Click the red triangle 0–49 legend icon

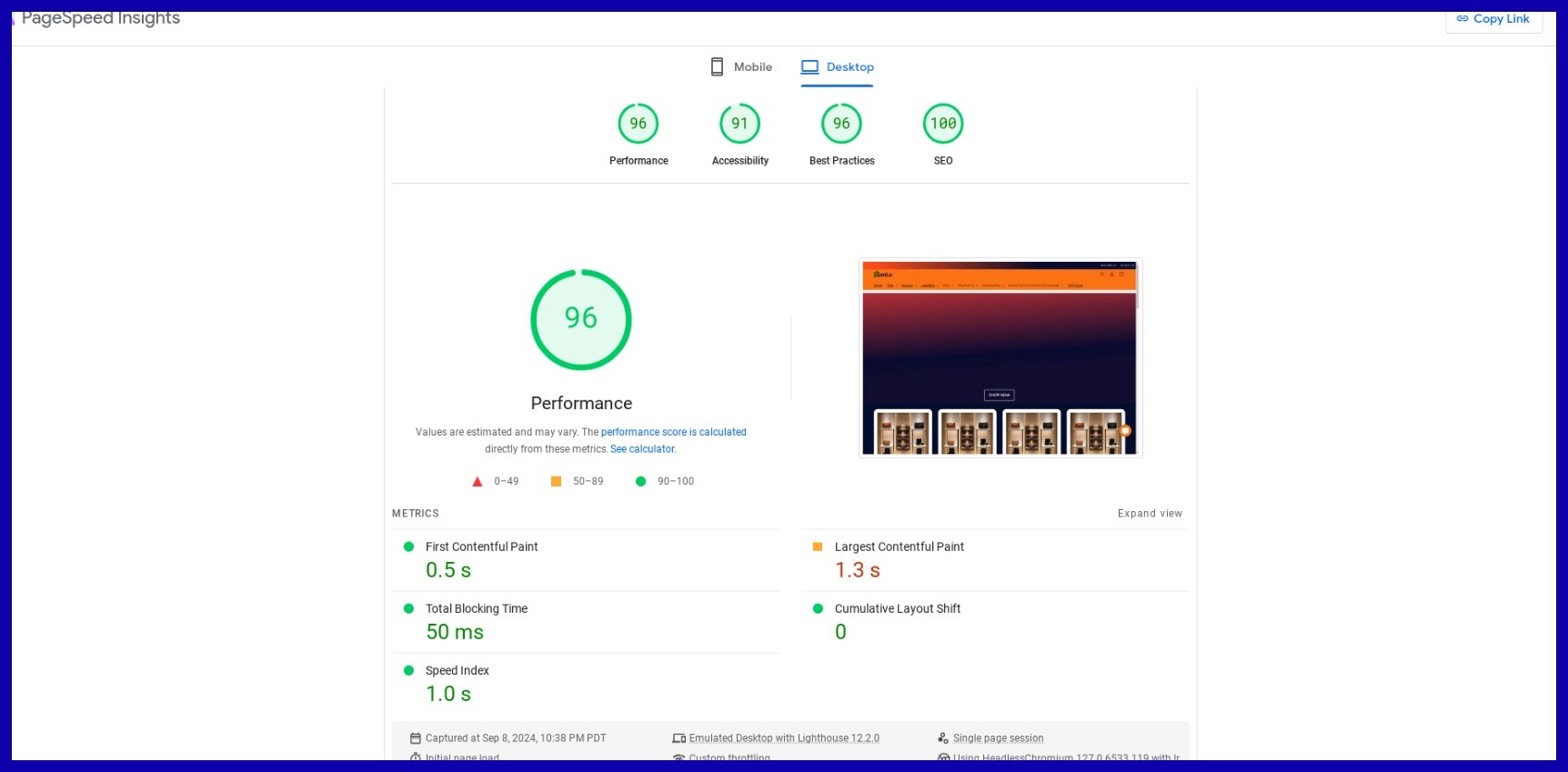click(477, 482)
